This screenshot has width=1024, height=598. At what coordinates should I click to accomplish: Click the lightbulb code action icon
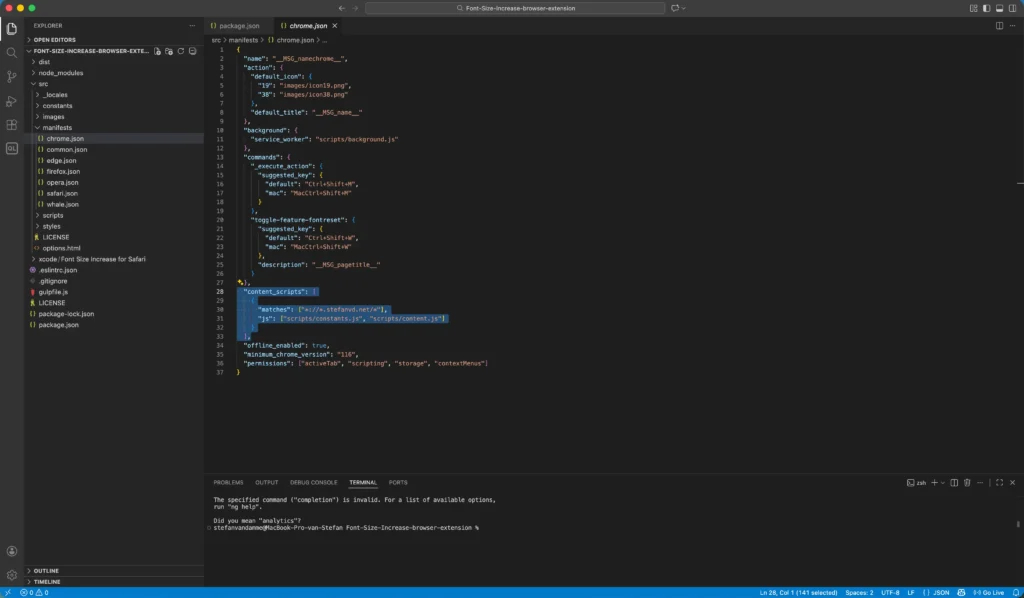point(240,283)
